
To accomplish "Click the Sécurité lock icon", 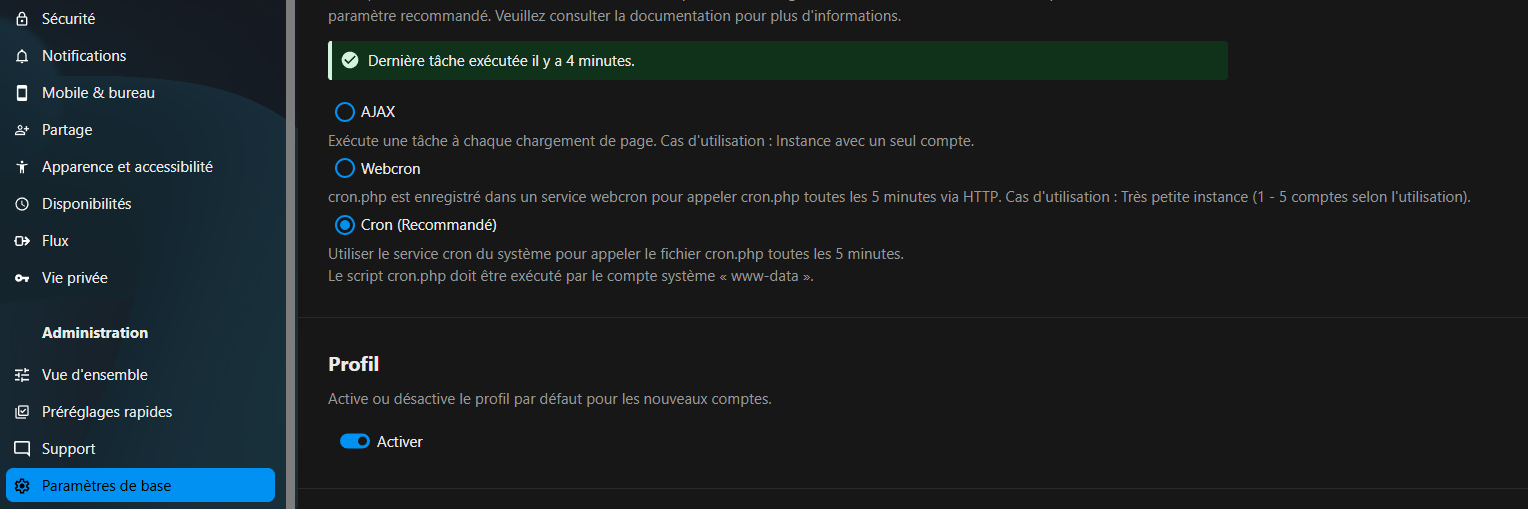I will [x=22, y=19].
